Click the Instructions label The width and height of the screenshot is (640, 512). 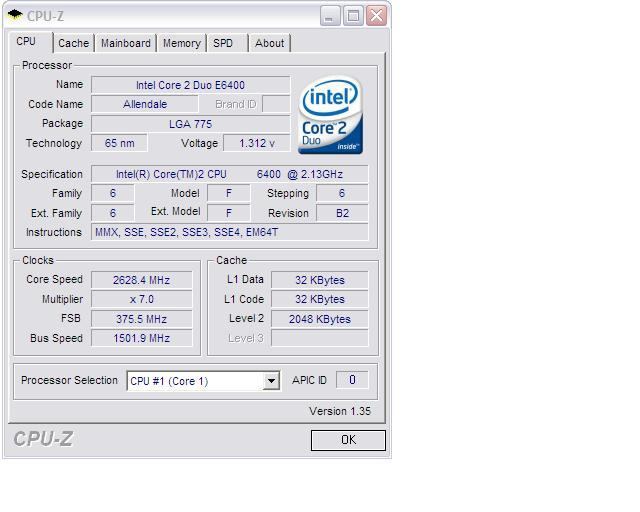click(54, 232)
